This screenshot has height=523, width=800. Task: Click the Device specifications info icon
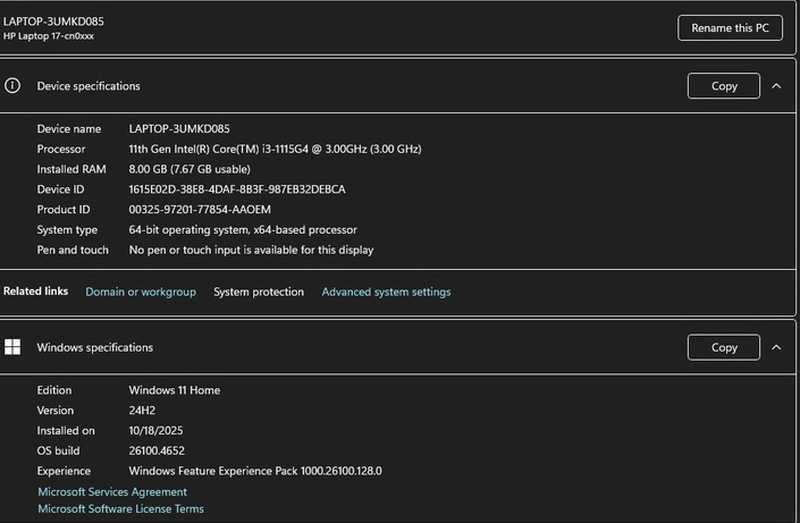click(12, 86)
